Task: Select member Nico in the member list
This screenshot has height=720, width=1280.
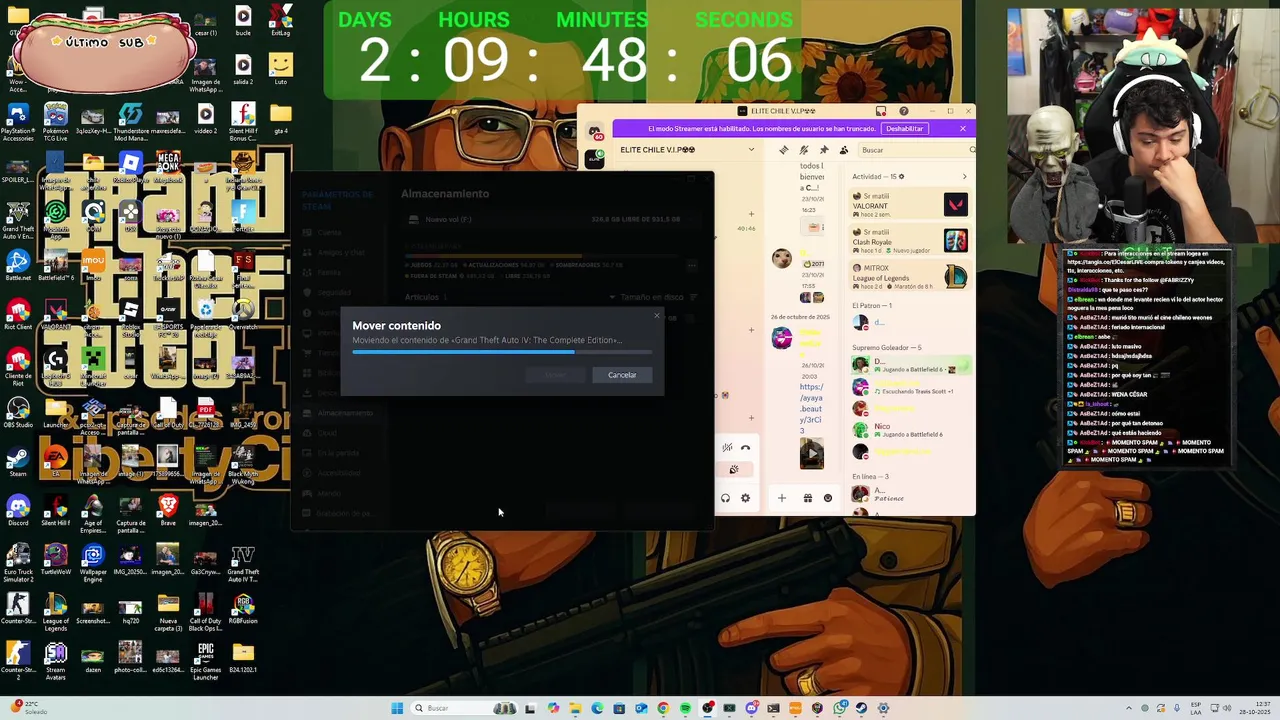Action: [909, 430]
